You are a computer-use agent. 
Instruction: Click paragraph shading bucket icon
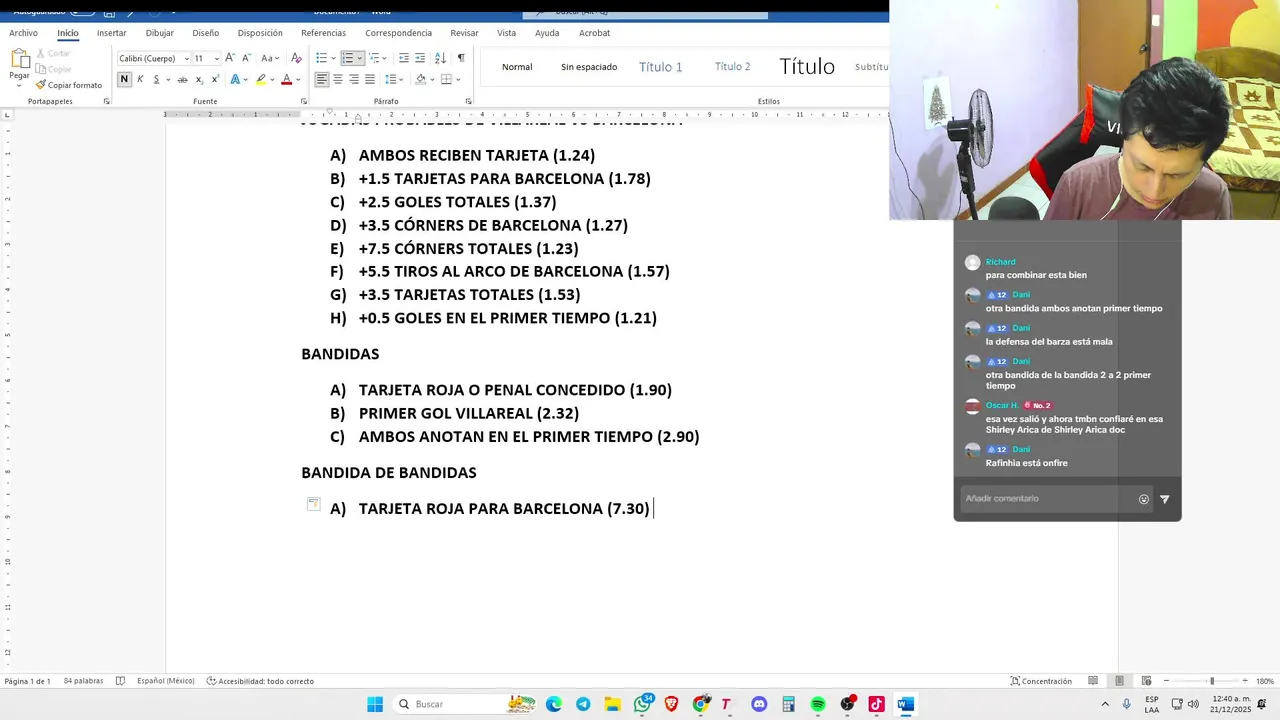(420, 79)
